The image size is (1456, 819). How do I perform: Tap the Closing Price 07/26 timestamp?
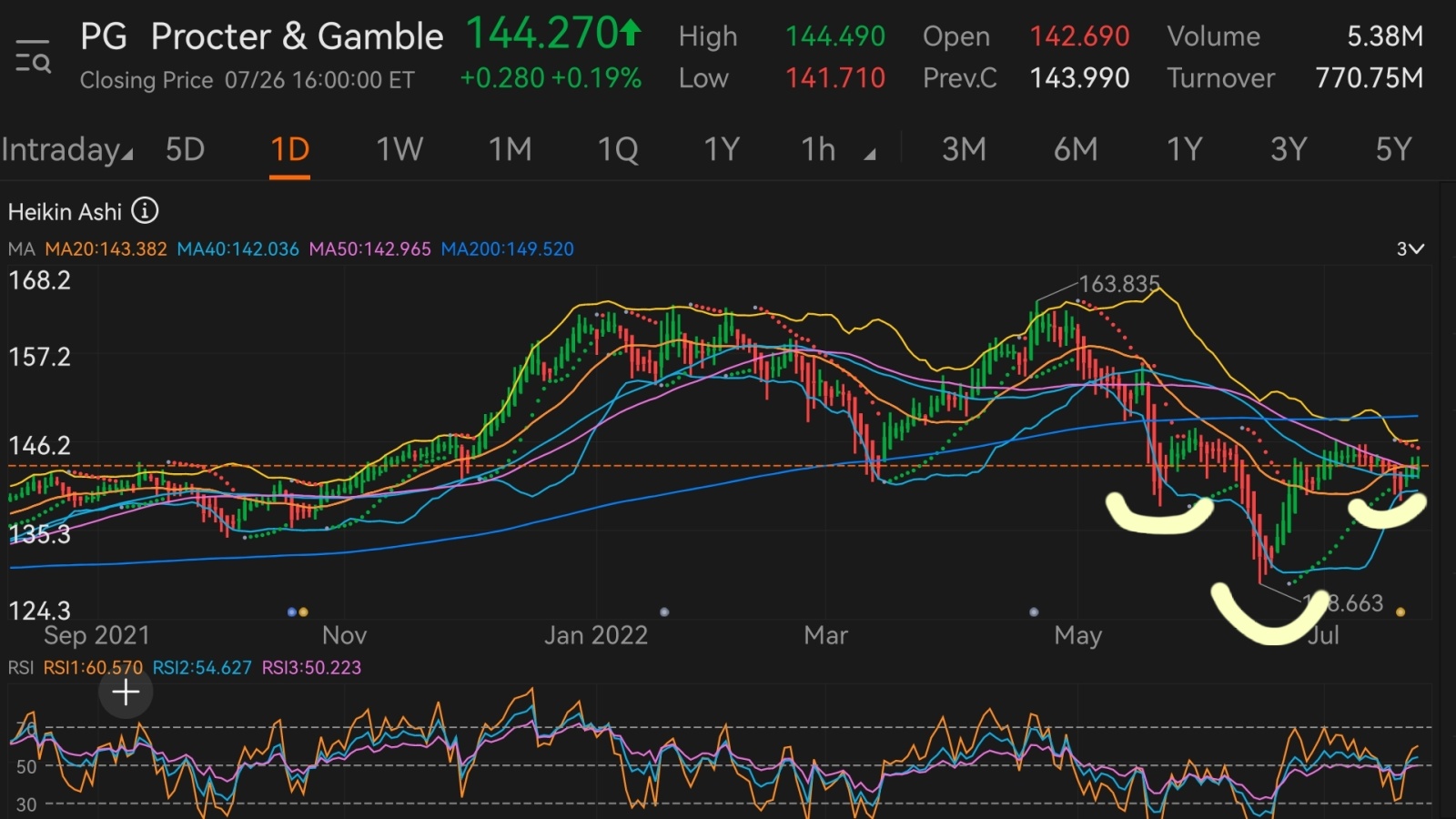point(247,80)
